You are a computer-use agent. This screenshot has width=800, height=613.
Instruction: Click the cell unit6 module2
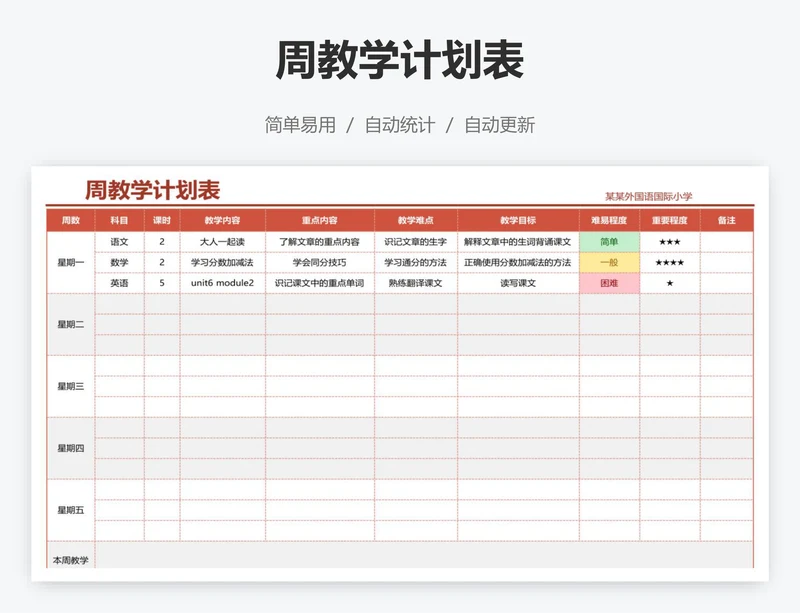click(222, 283)
